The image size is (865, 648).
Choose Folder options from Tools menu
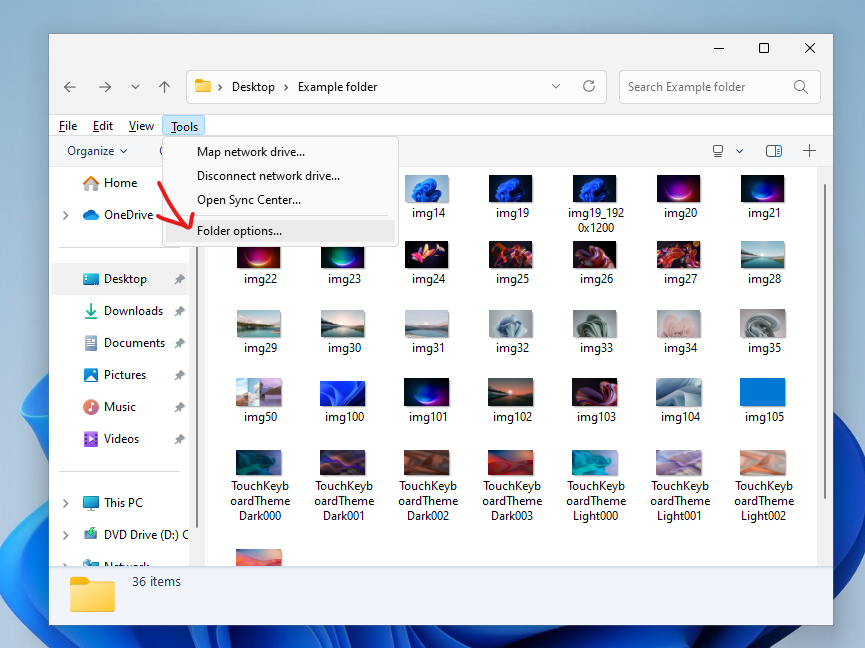pyautogui.click(x=239, y=231)
